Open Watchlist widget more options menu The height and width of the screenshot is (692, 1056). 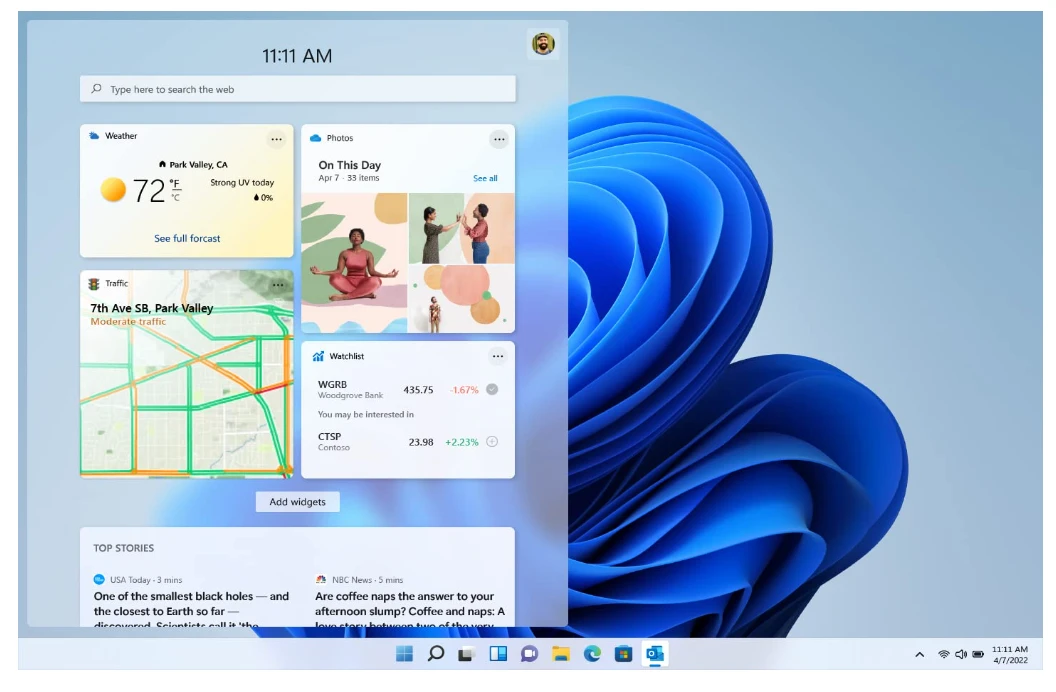coord(498,356)
